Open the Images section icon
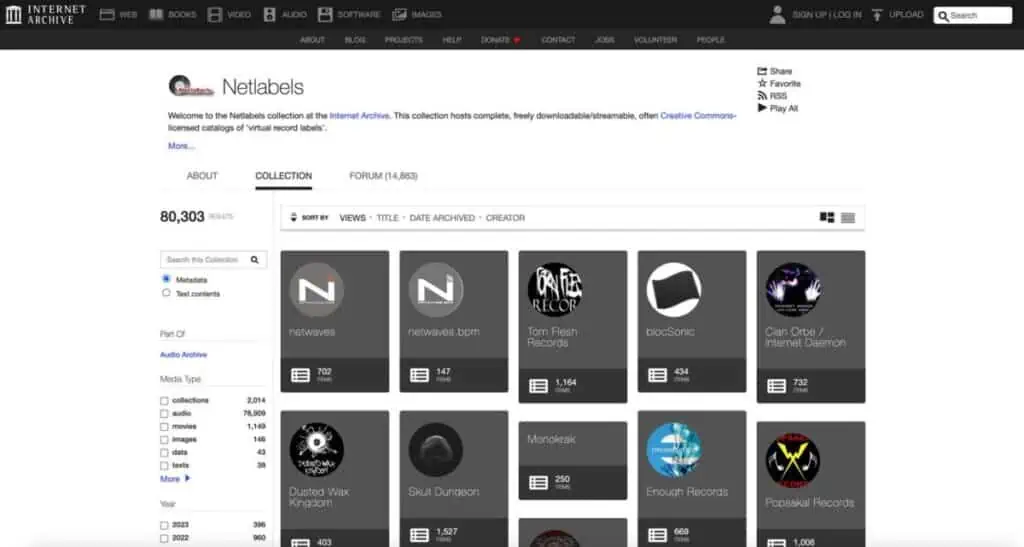The width and height of the screenshot is (1024, 547). click(400, 14)
